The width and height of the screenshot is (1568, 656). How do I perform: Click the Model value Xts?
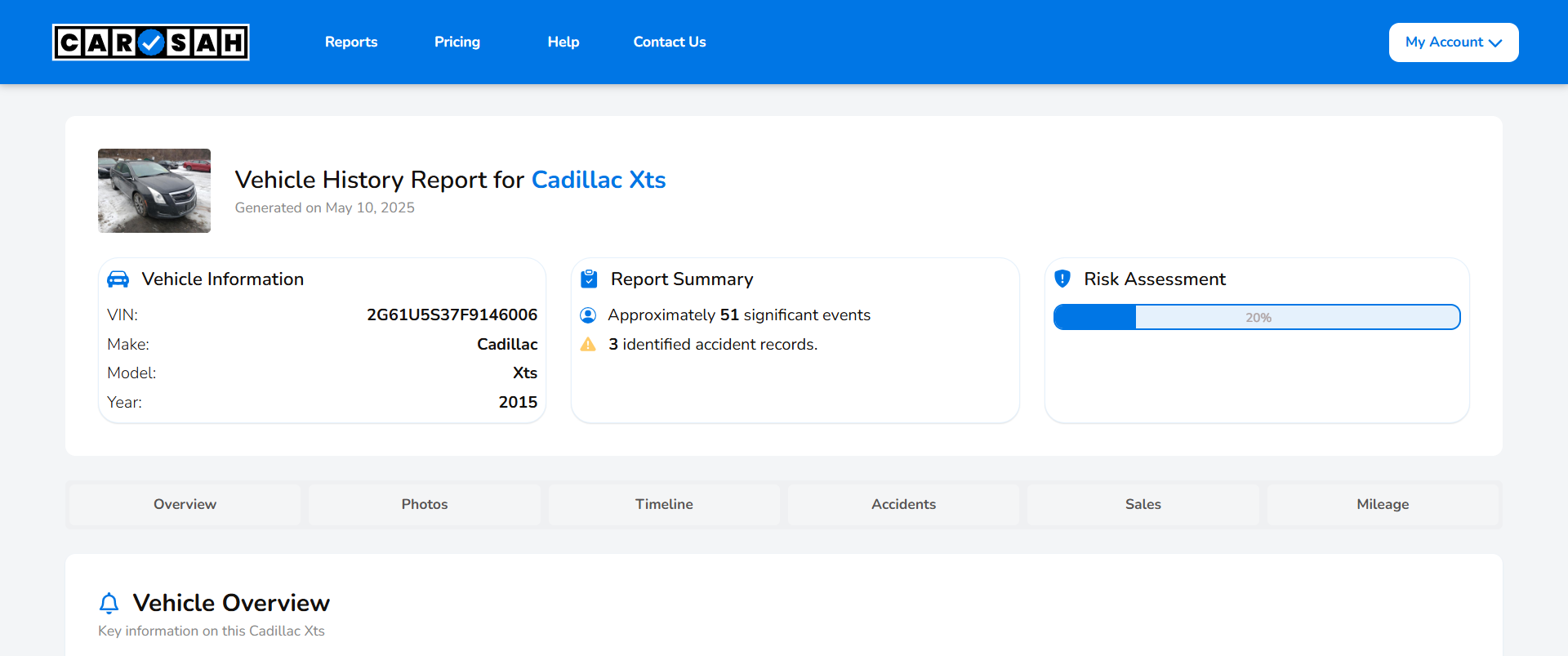pos(525,373)
